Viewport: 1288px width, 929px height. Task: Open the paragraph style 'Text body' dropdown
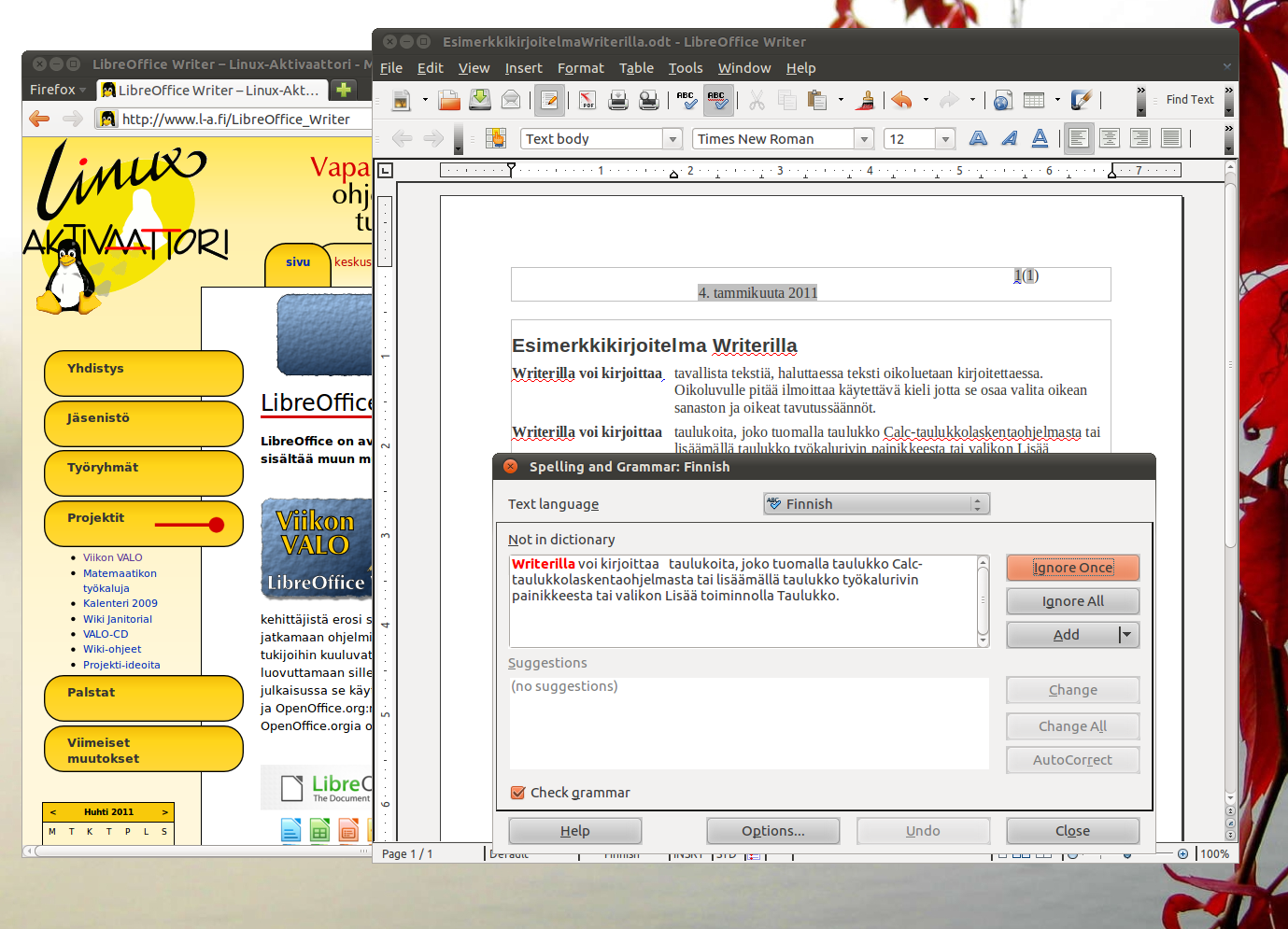pos(672,139)
